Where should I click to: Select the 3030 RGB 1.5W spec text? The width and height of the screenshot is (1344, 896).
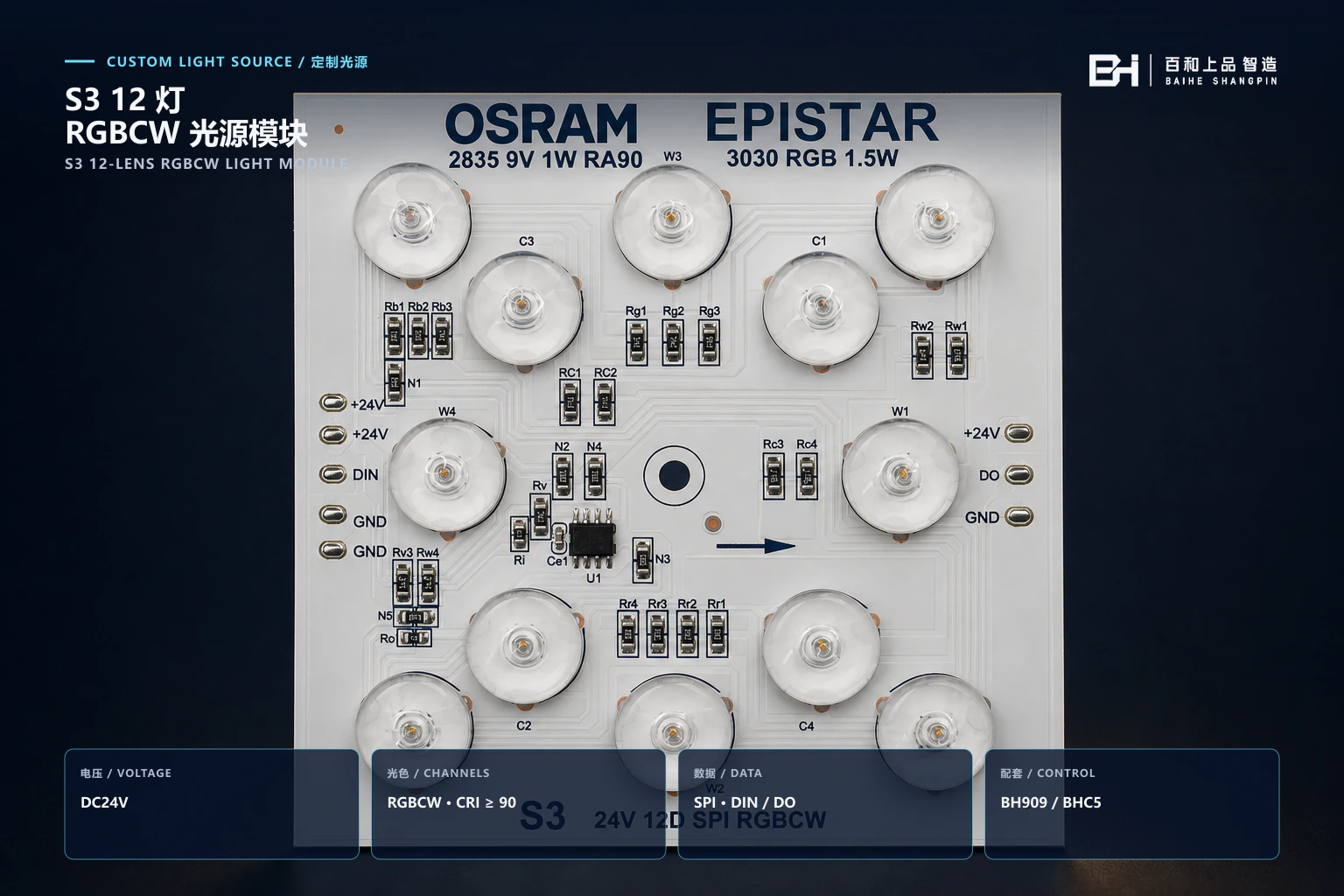tap(812, 158)
